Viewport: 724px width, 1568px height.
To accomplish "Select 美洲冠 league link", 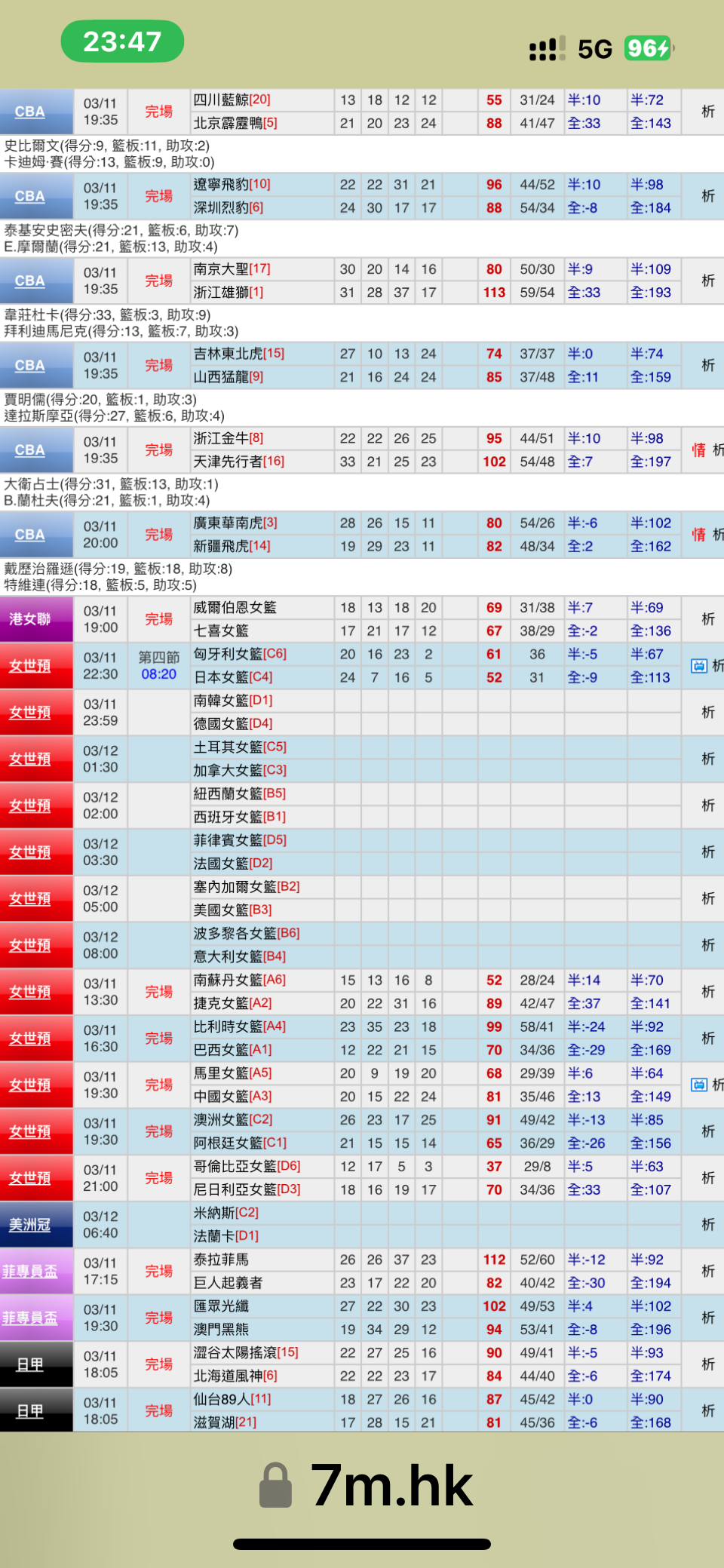I will pyautogui.click(x=30, y=1224).
